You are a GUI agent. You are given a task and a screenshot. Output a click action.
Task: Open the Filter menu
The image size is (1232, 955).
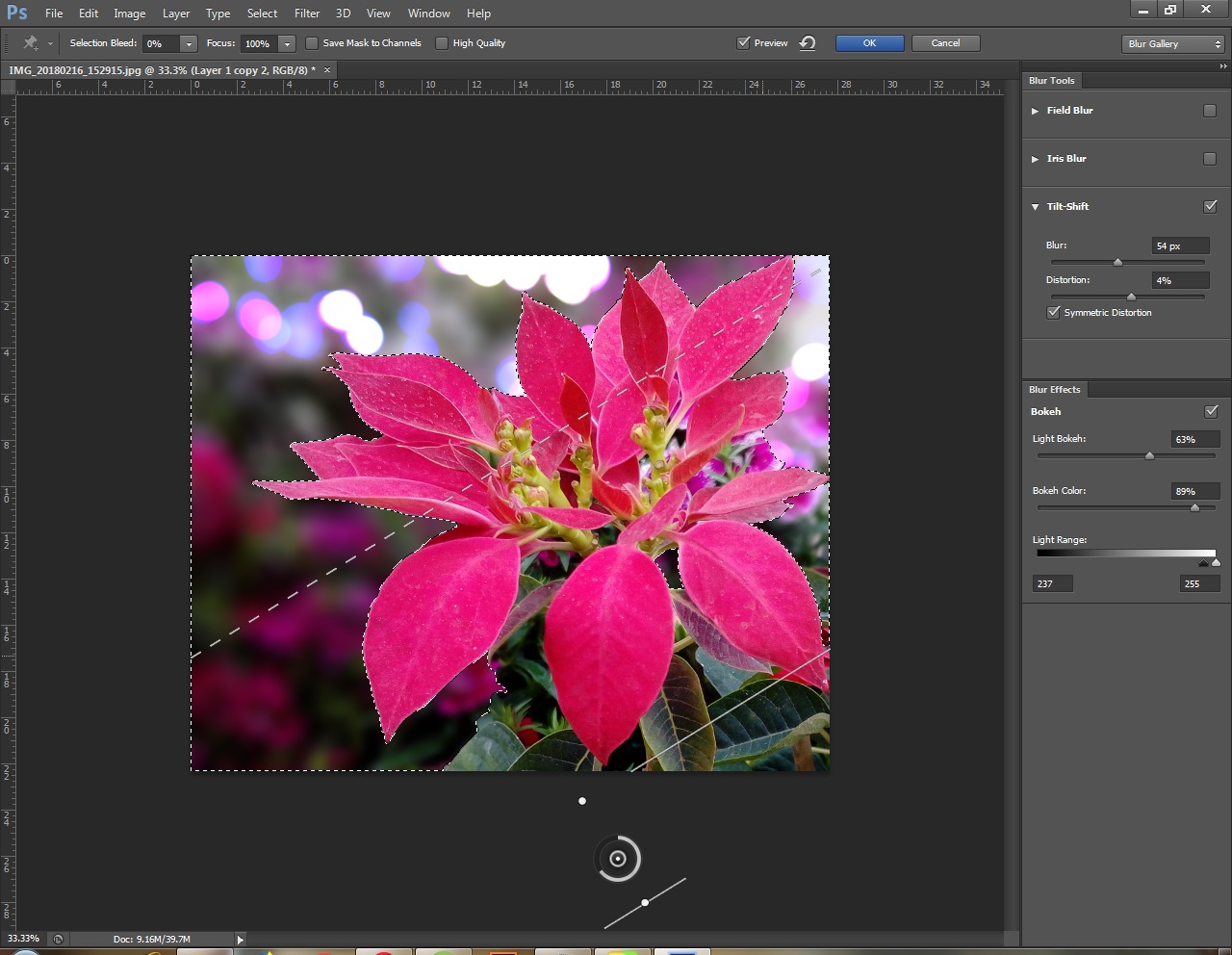[307, 13]
